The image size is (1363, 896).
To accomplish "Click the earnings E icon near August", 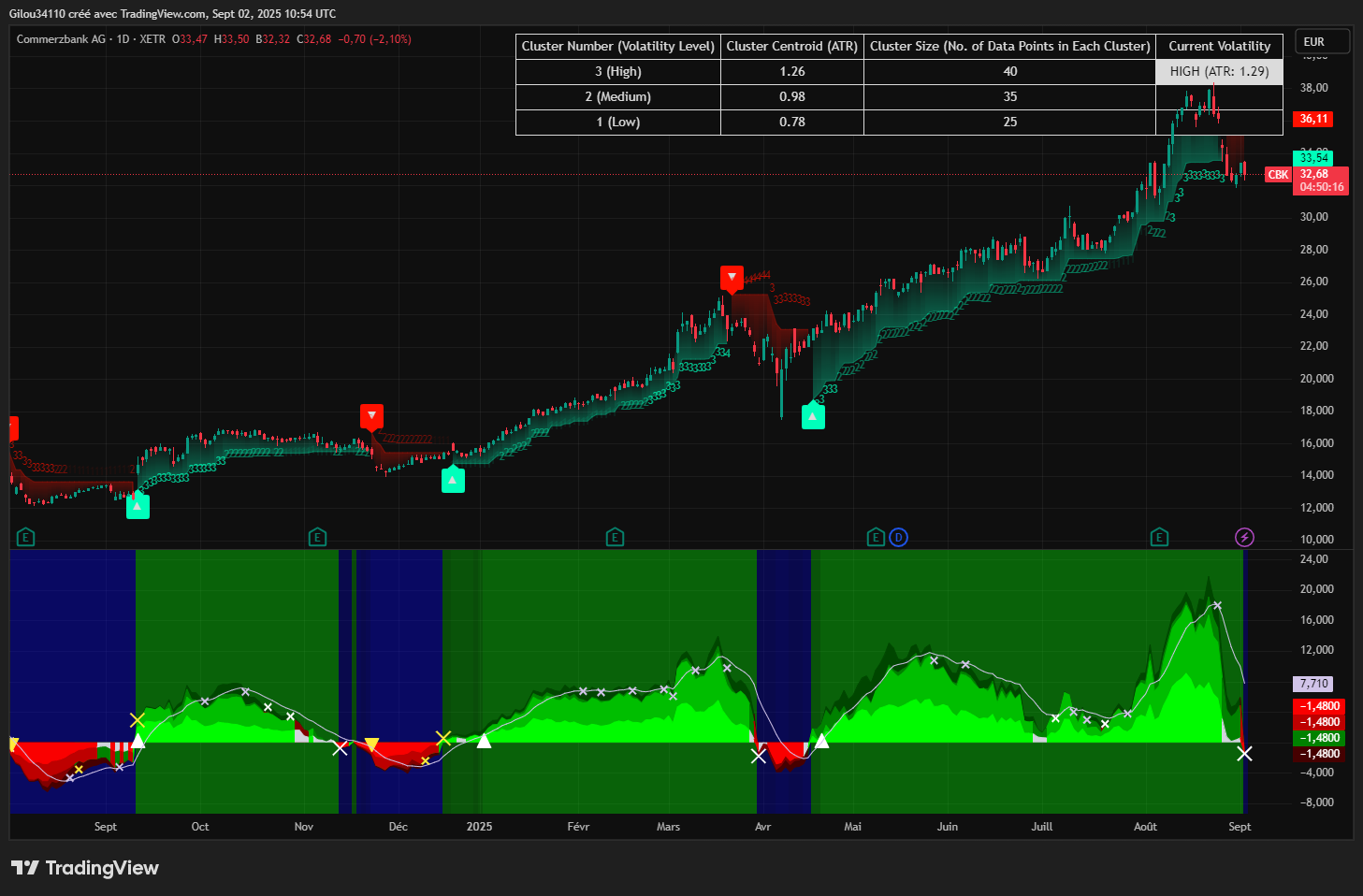I will (1159, 537).
